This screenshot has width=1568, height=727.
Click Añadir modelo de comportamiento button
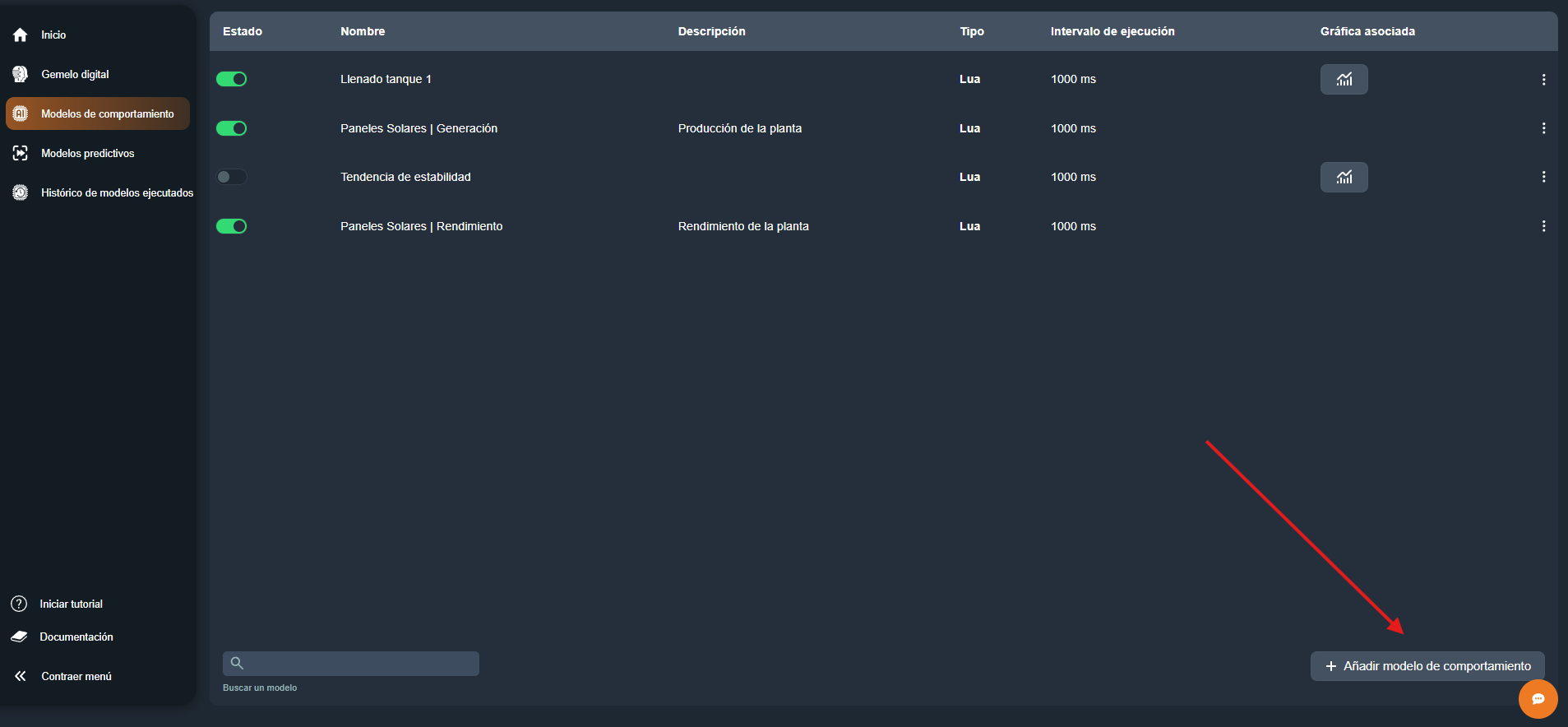1427,666
